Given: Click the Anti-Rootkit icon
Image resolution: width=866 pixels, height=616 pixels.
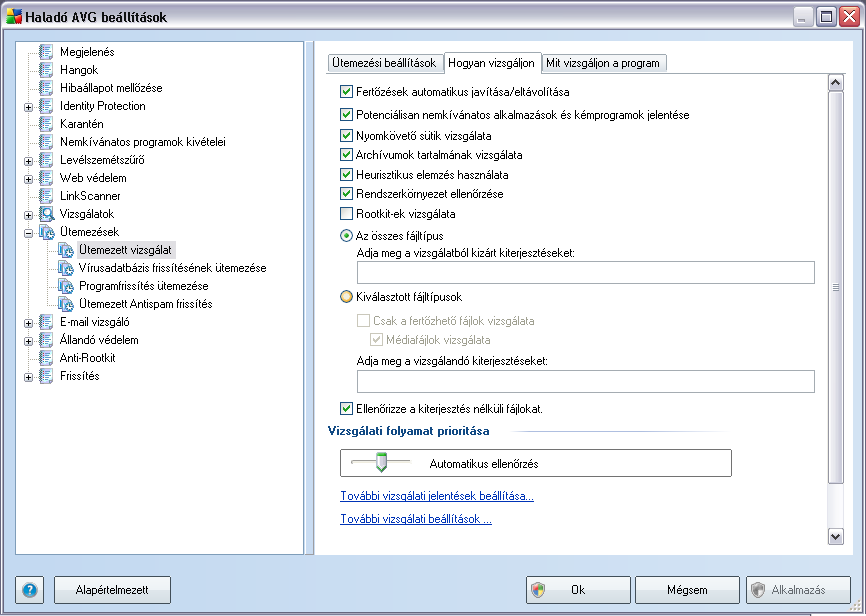Looking at the screenshot, I should click(x=46, y=358).
